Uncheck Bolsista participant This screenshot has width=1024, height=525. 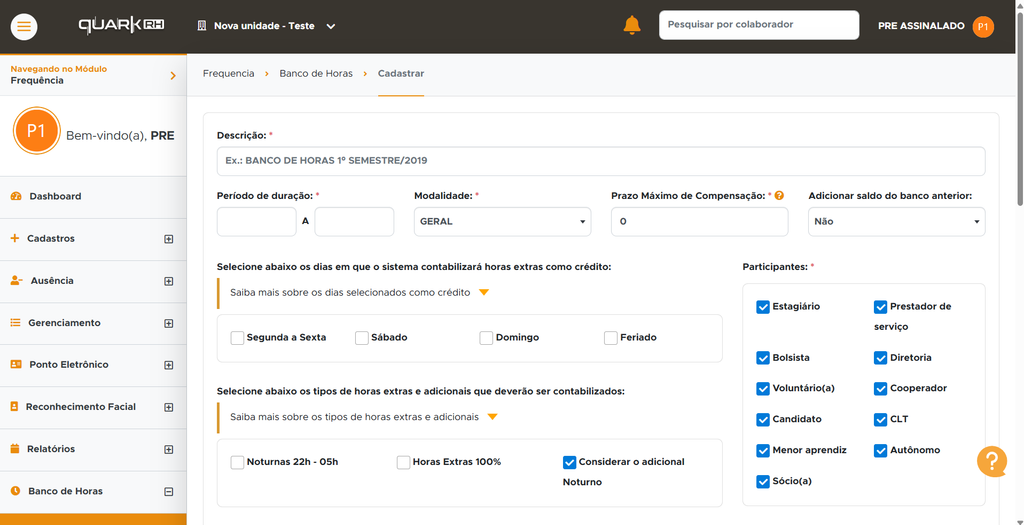point(763,358)
